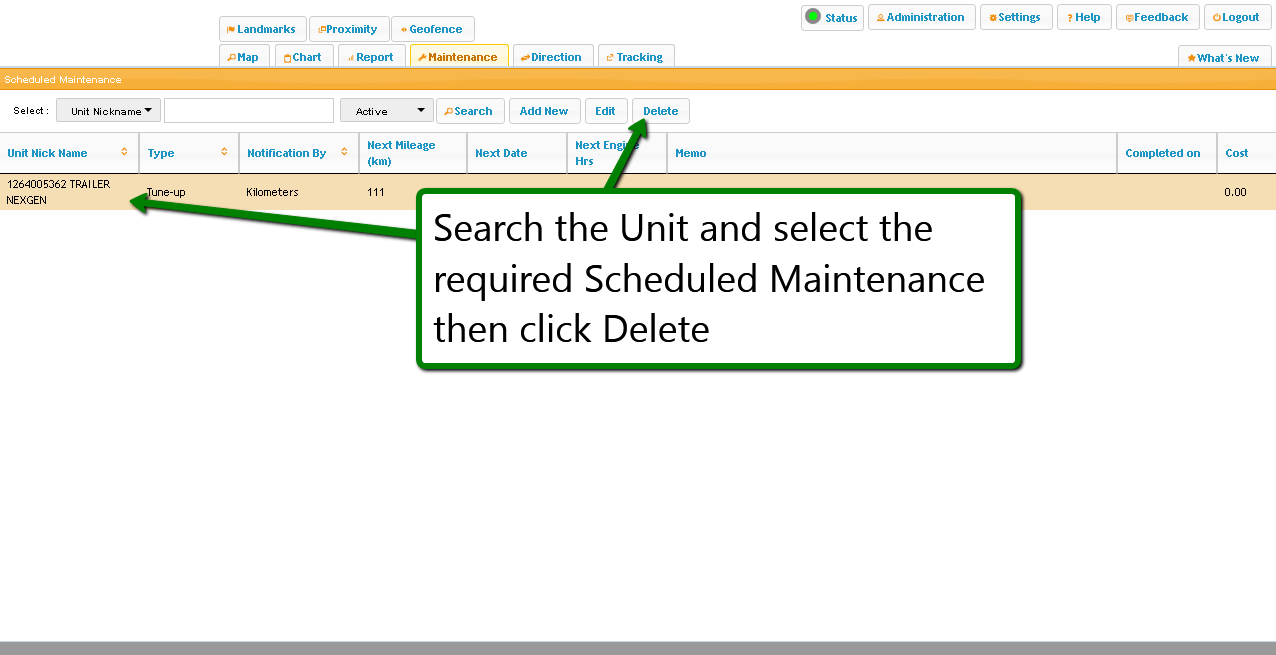Image resolution: width=1276 pixels, height=655 pixels.
Task: Click the search text input field
Action: click(248, 111)
